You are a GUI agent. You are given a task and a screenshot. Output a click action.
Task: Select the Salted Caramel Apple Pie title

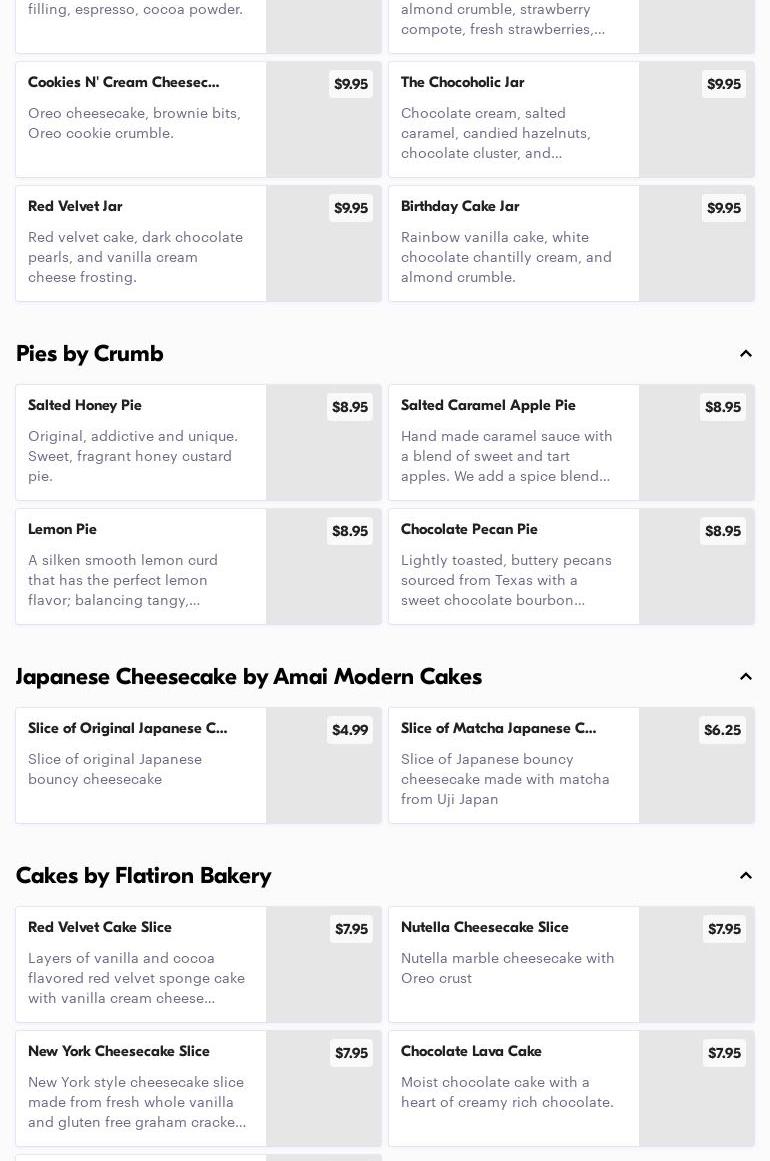coord(488,405)
